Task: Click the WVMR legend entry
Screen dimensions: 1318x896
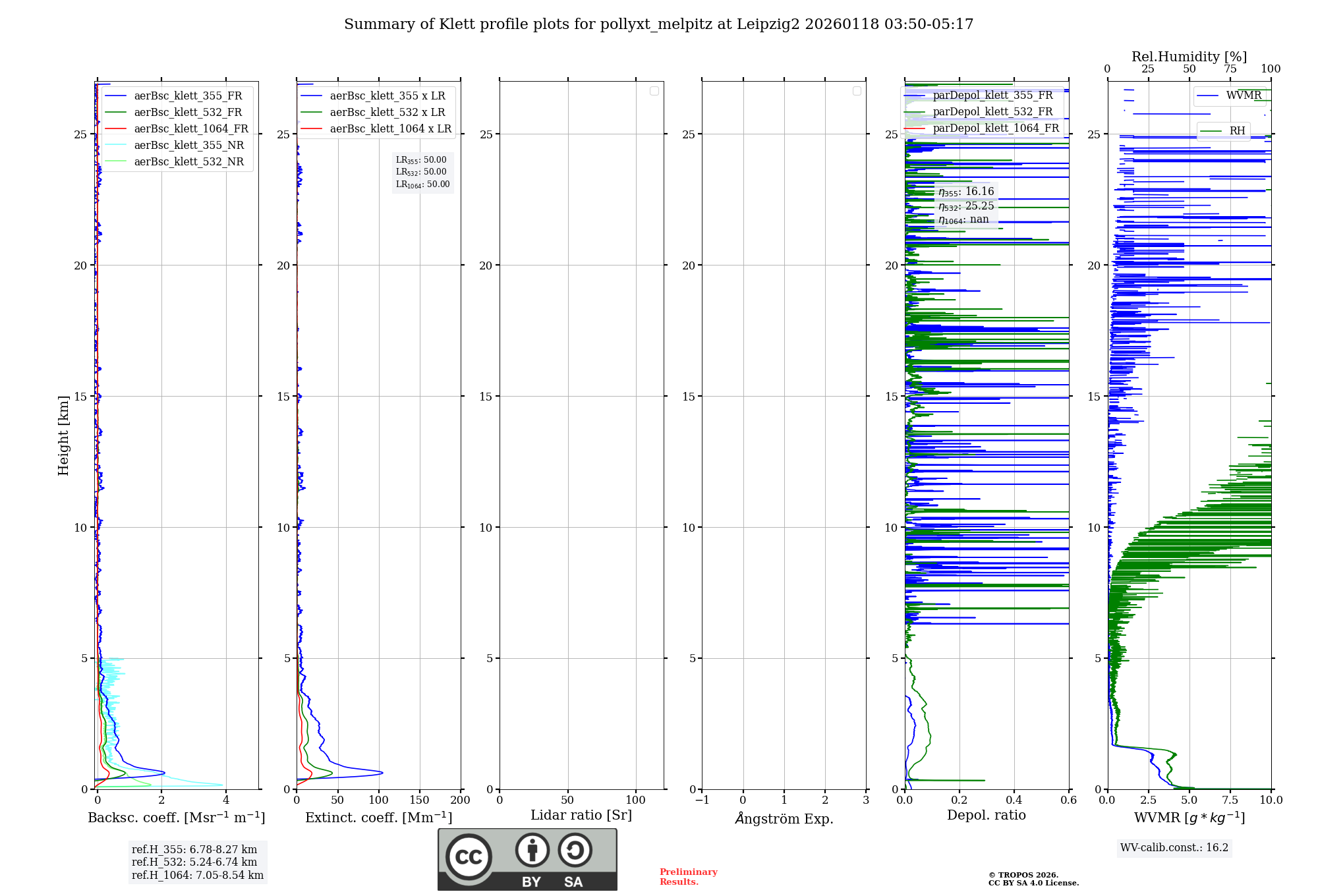Action: 1243,96
